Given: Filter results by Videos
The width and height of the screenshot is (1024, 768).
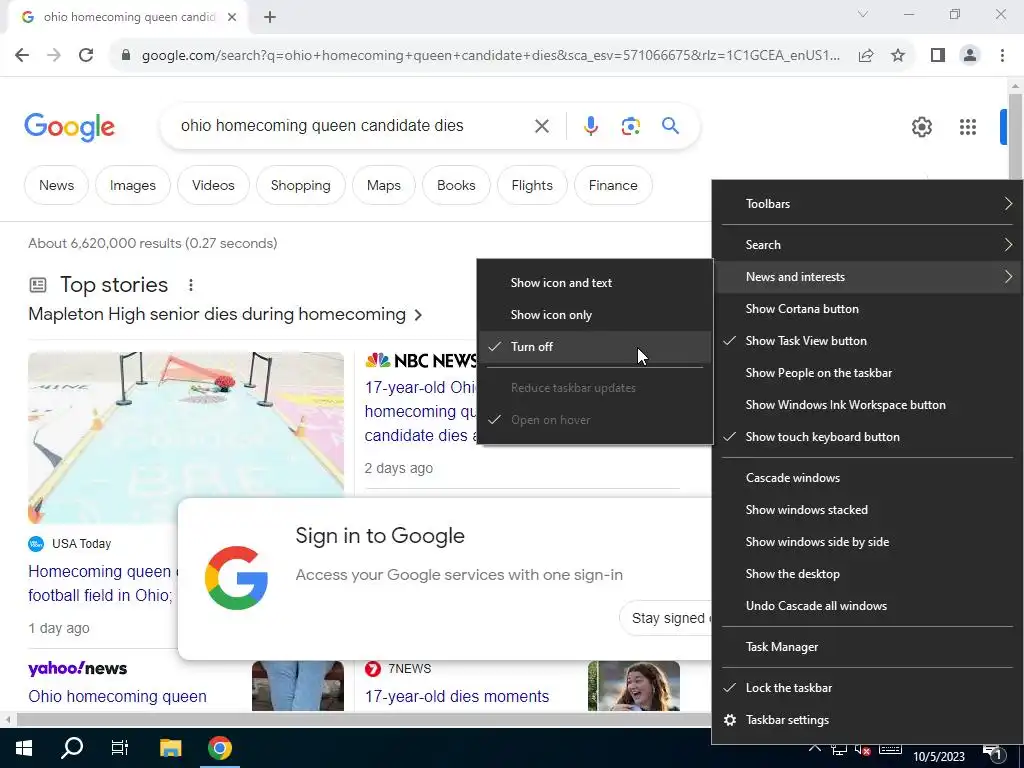Looking at the screenshot, I should point(213,185).
